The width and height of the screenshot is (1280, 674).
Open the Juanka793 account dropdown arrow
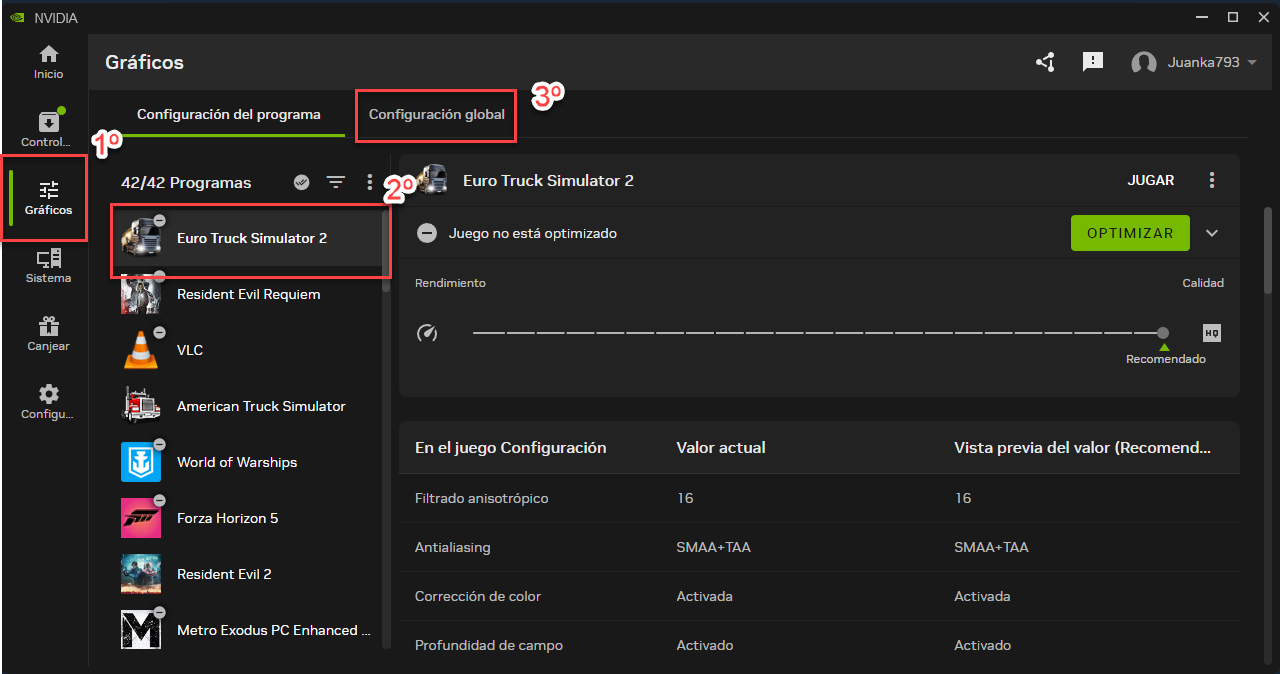coord(1252,63)
